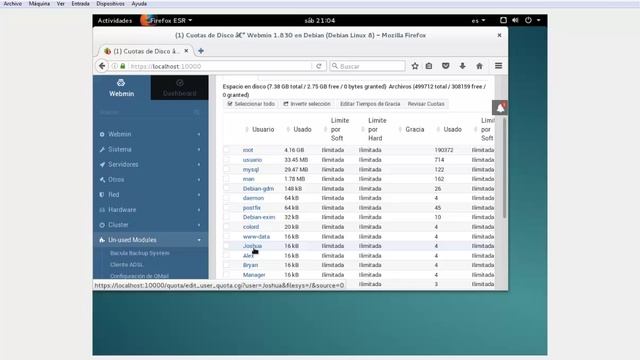This screenshot has height=360, width=640.
Task: Open the Ver menu
Action: [x=60, y=4]
